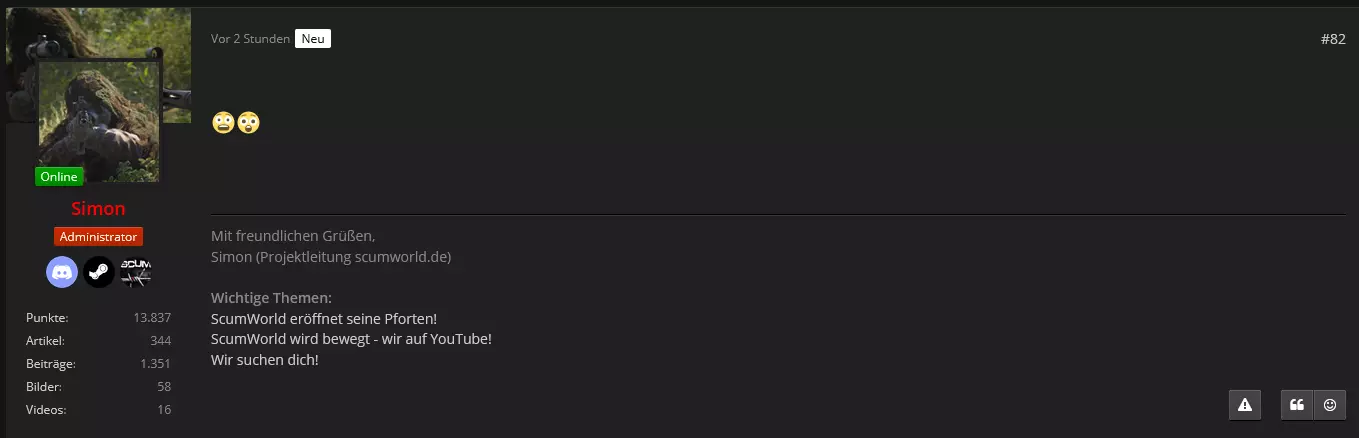
Task: Quote post #82 using quotation mark icon
Action: tap(1297, 404)
